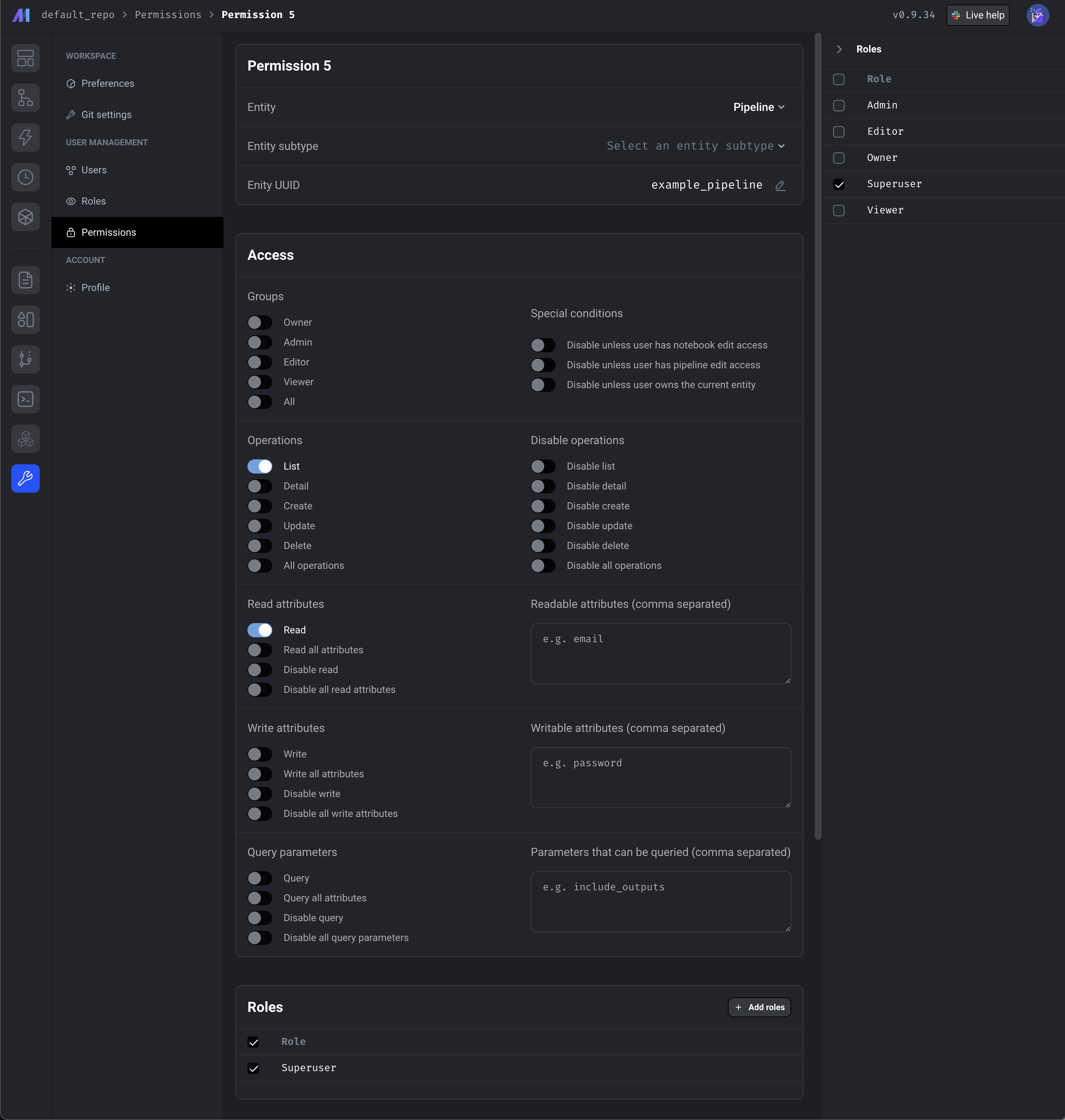Click the queryable parameters text area
Screen dimensions: 1065x1120
pos(661,901)
